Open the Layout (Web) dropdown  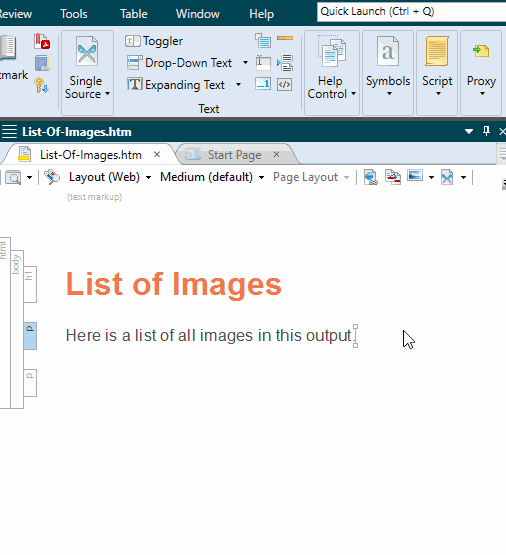pos(110,177)
